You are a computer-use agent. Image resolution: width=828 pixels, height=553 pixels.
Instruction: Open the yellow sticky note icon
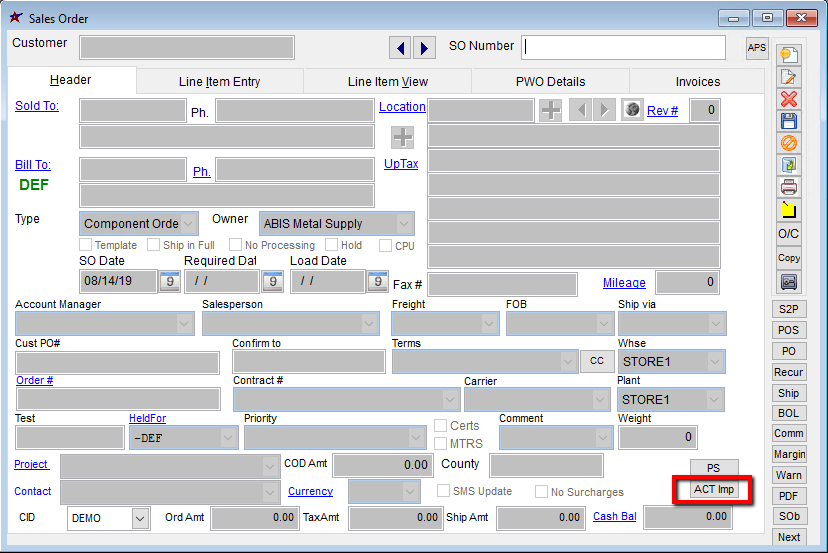(789, 210)
